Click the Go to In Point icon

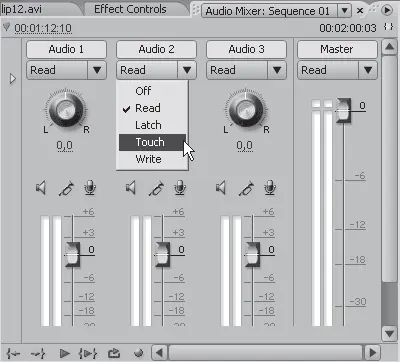[x=13, y=353]
